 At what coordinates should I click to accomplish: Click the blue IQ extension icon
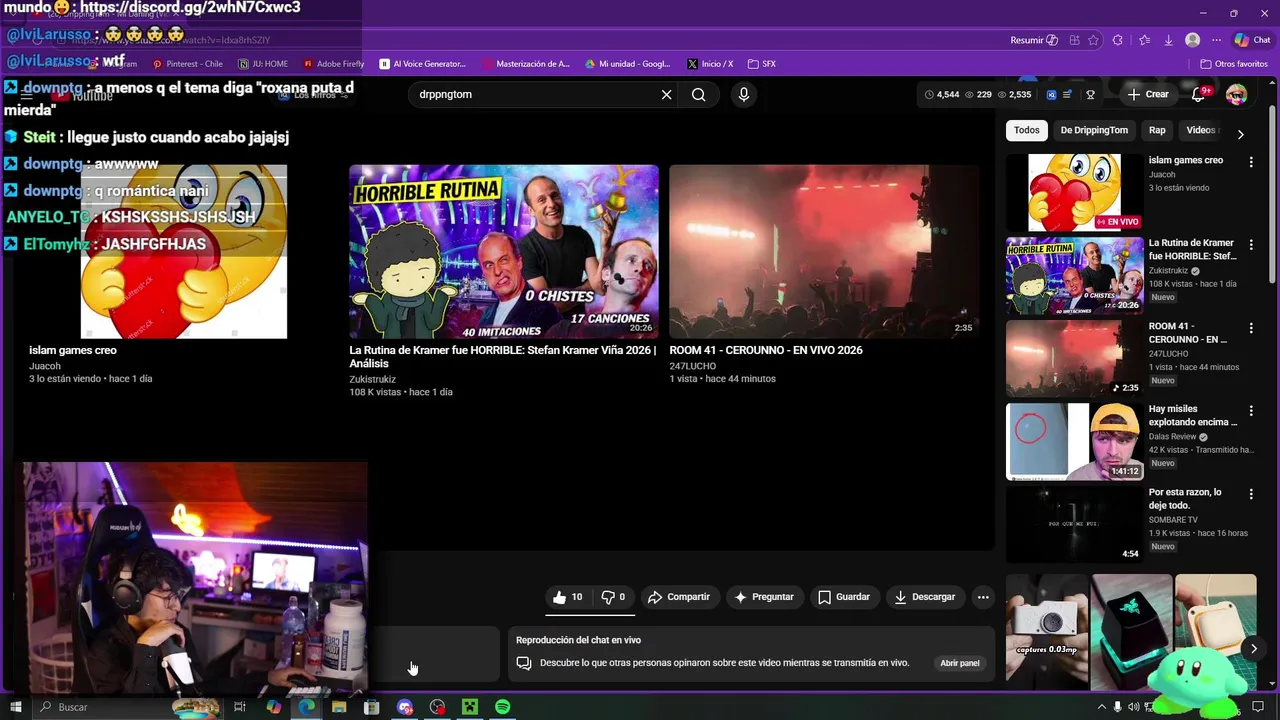[1051, 94]
